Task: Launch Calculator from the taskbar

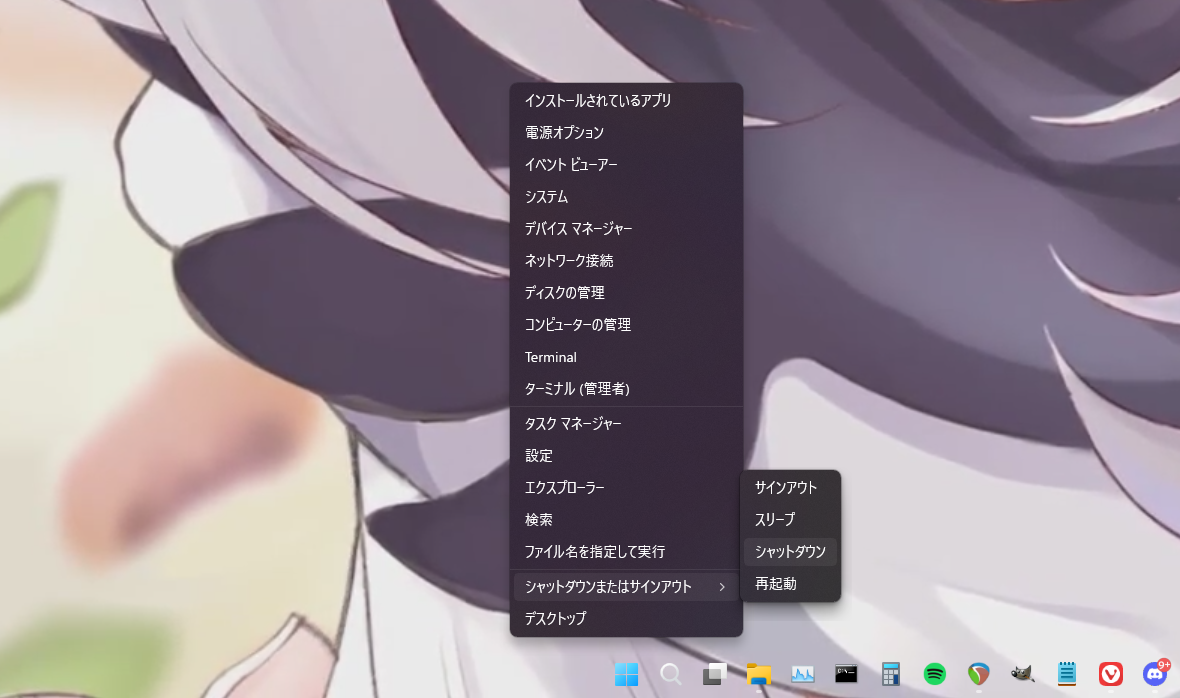Action: [890, 674]
